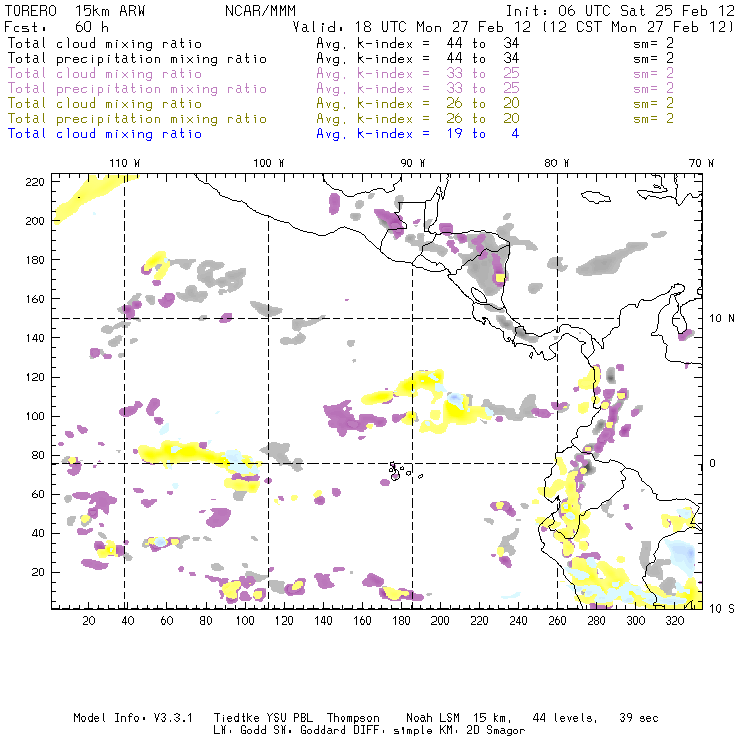The image size is (740, 740).
Task: Click "100" on the vertical axis
Action: click(x=35, y=416)
